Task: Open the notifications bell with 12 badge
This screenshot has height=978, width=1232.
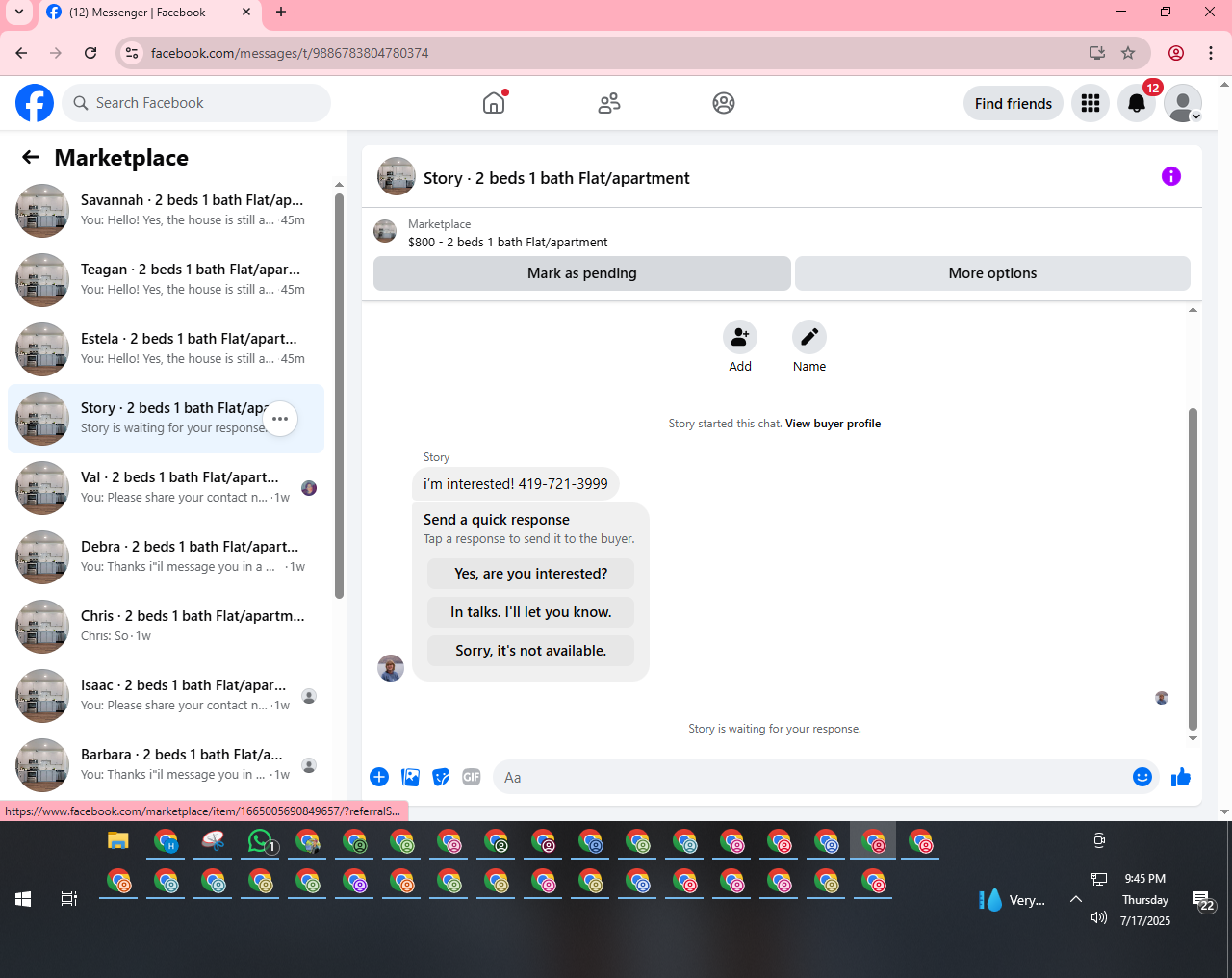Action: [1137, 103]
